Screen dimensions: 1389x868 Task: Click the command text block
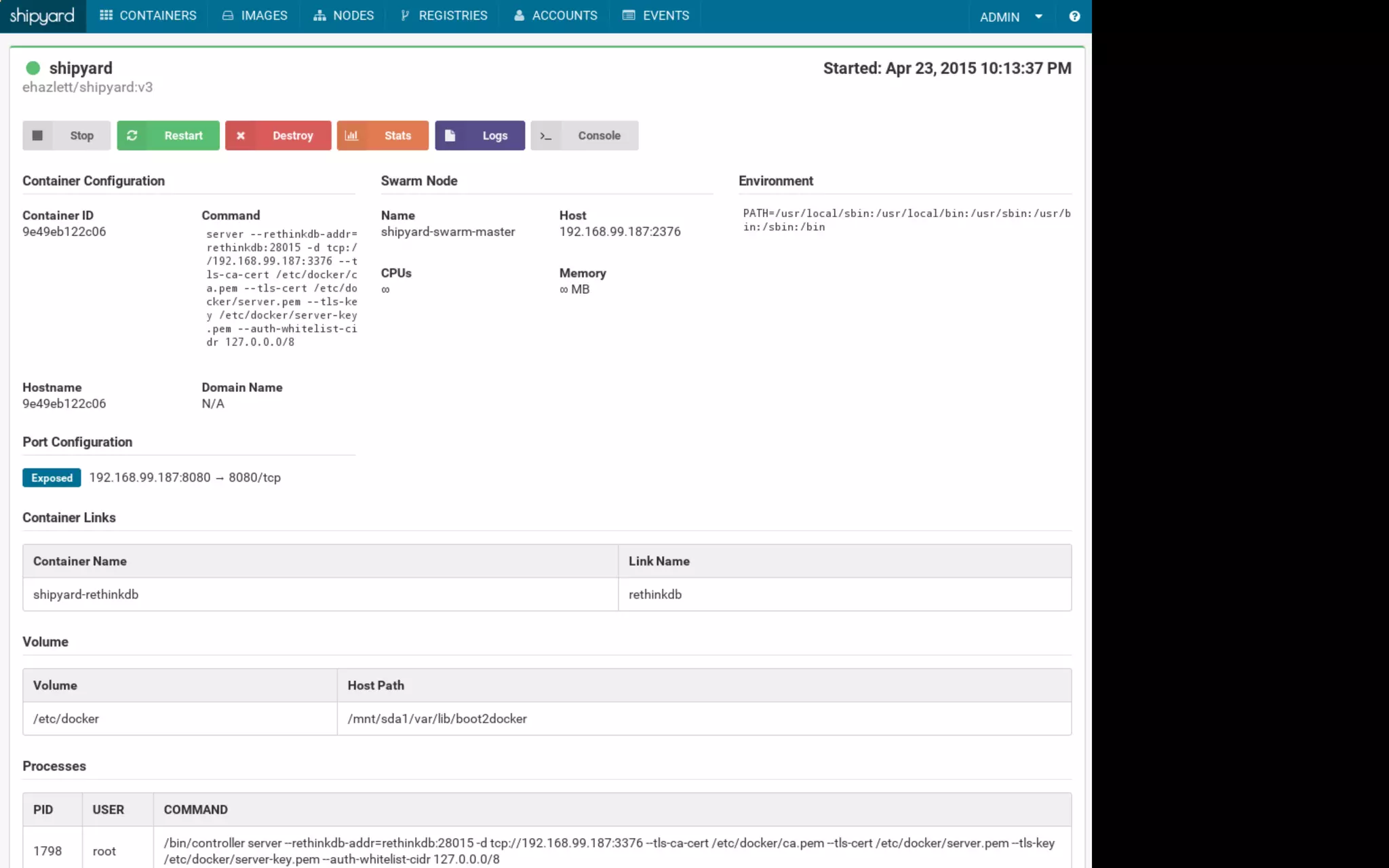point(281,288)
